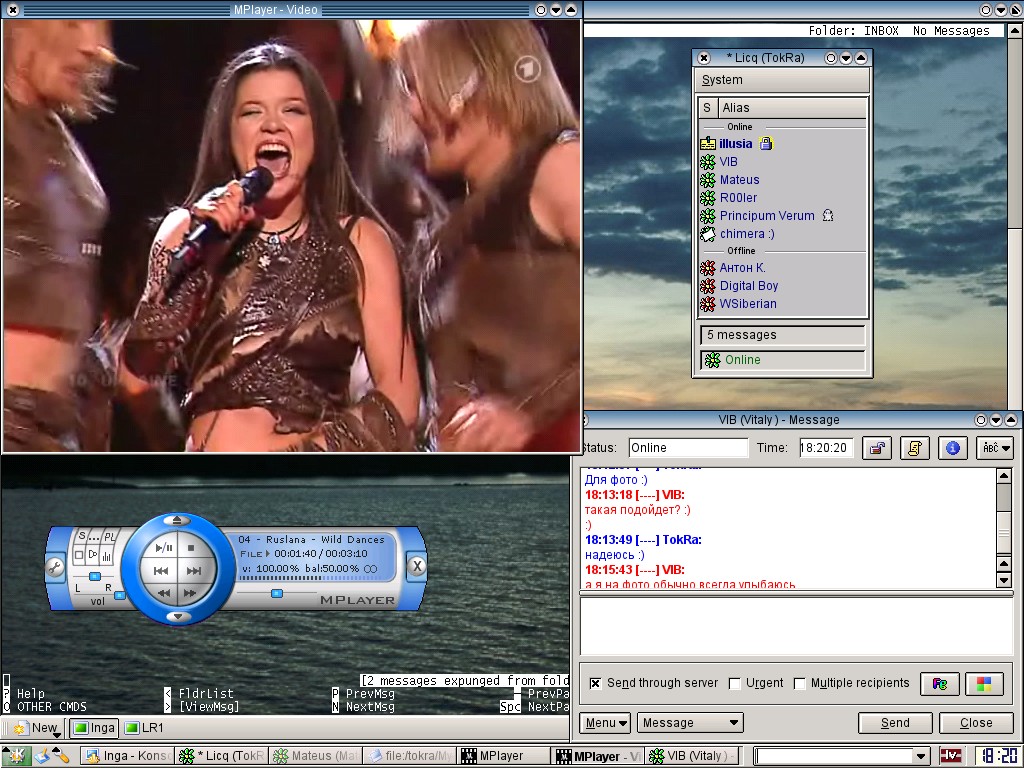
Task: Click the Close button in message window
Action: click(976, 723)
